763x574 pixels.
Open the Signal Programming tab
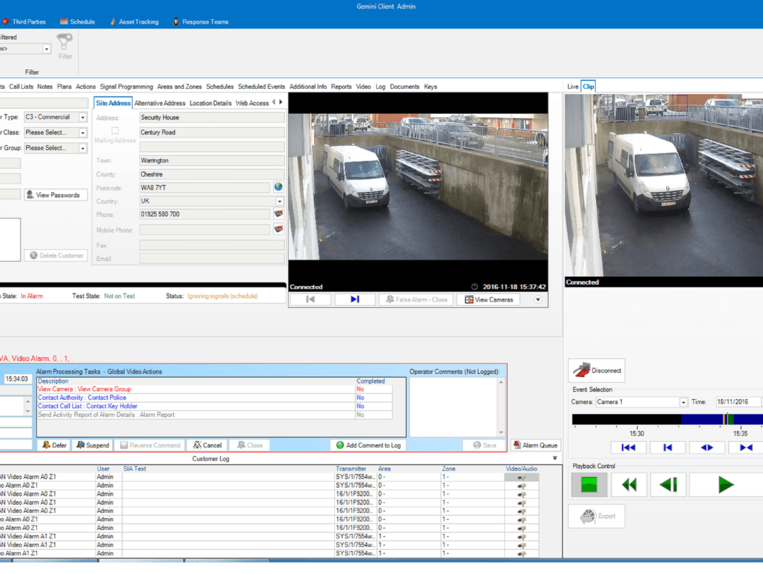click(x=126, y=87)
